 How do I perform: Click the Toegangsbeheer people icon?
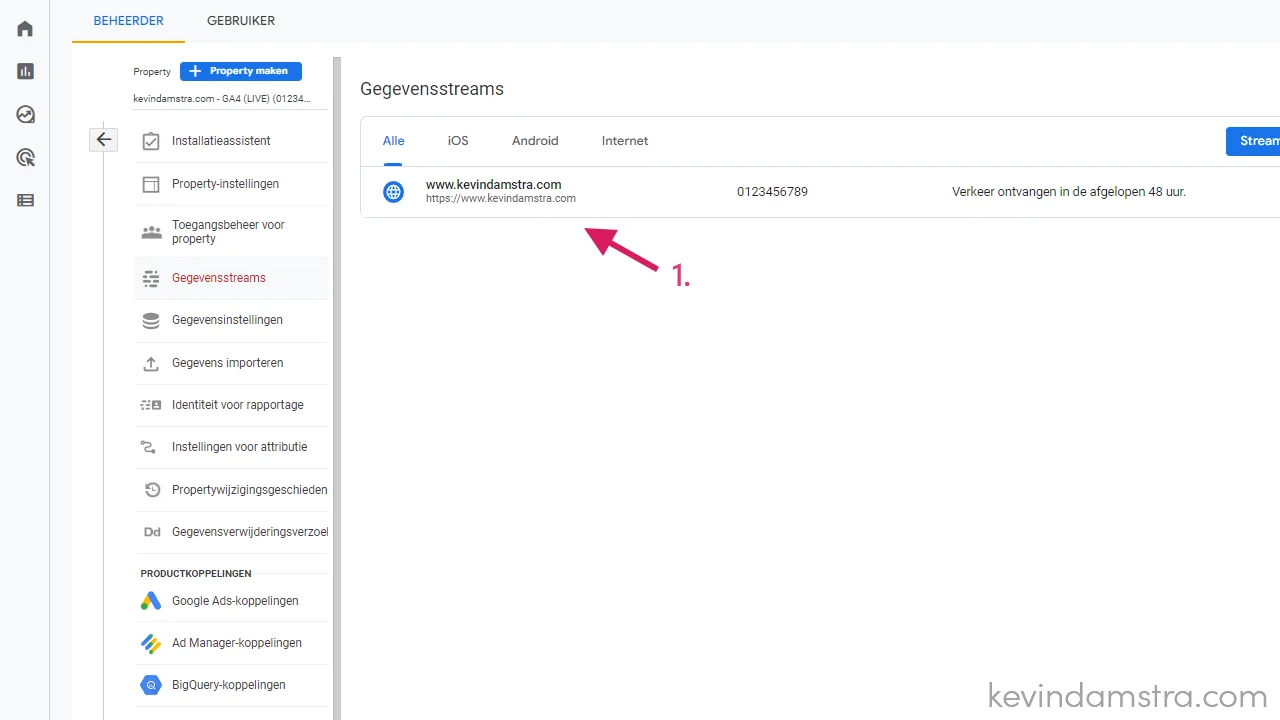tap(151, 232)
